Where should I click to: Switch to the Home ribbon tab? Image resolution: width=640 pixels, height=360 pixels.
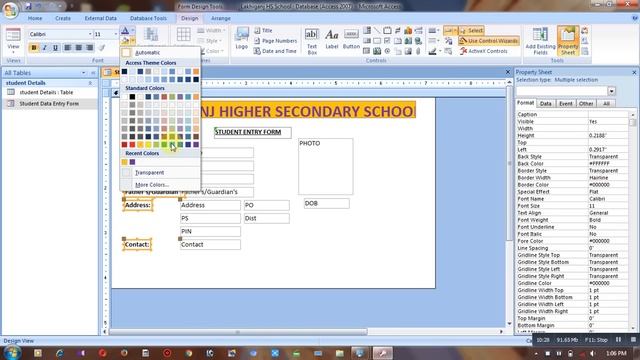tap(35, 18)
